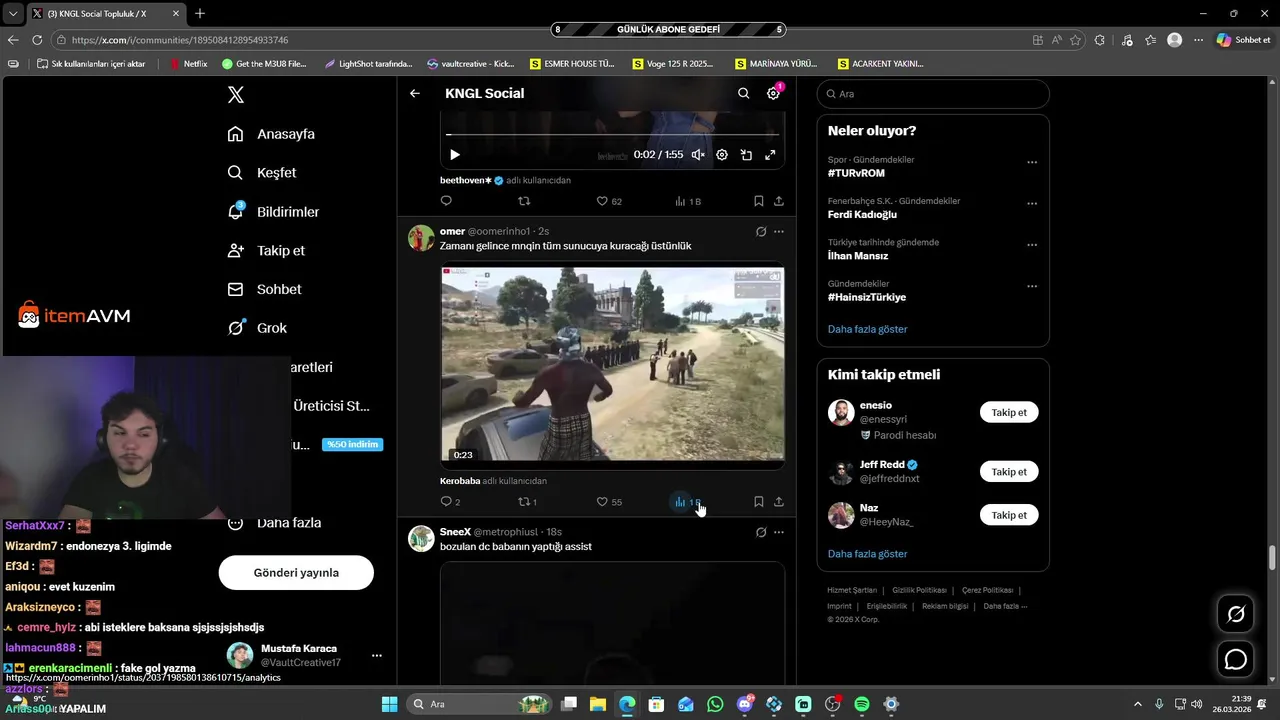Click the Ara search field on X
The height and width of the screenshot is (720, 1280).
(x=933, y=94)
